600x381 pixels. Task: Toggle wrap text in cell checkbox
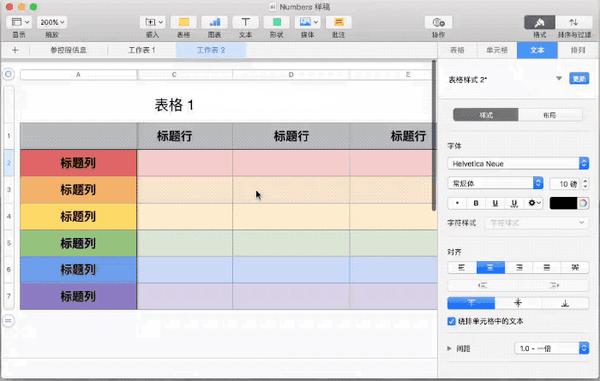click(452, 321)
